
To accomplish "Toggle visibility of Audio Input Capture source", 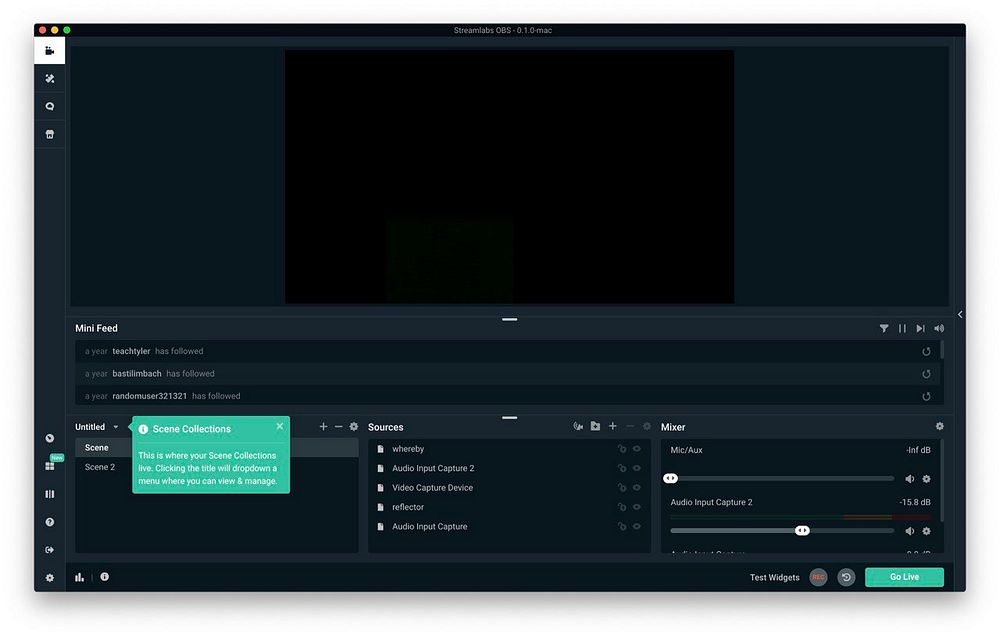I will tap(636, 527).
